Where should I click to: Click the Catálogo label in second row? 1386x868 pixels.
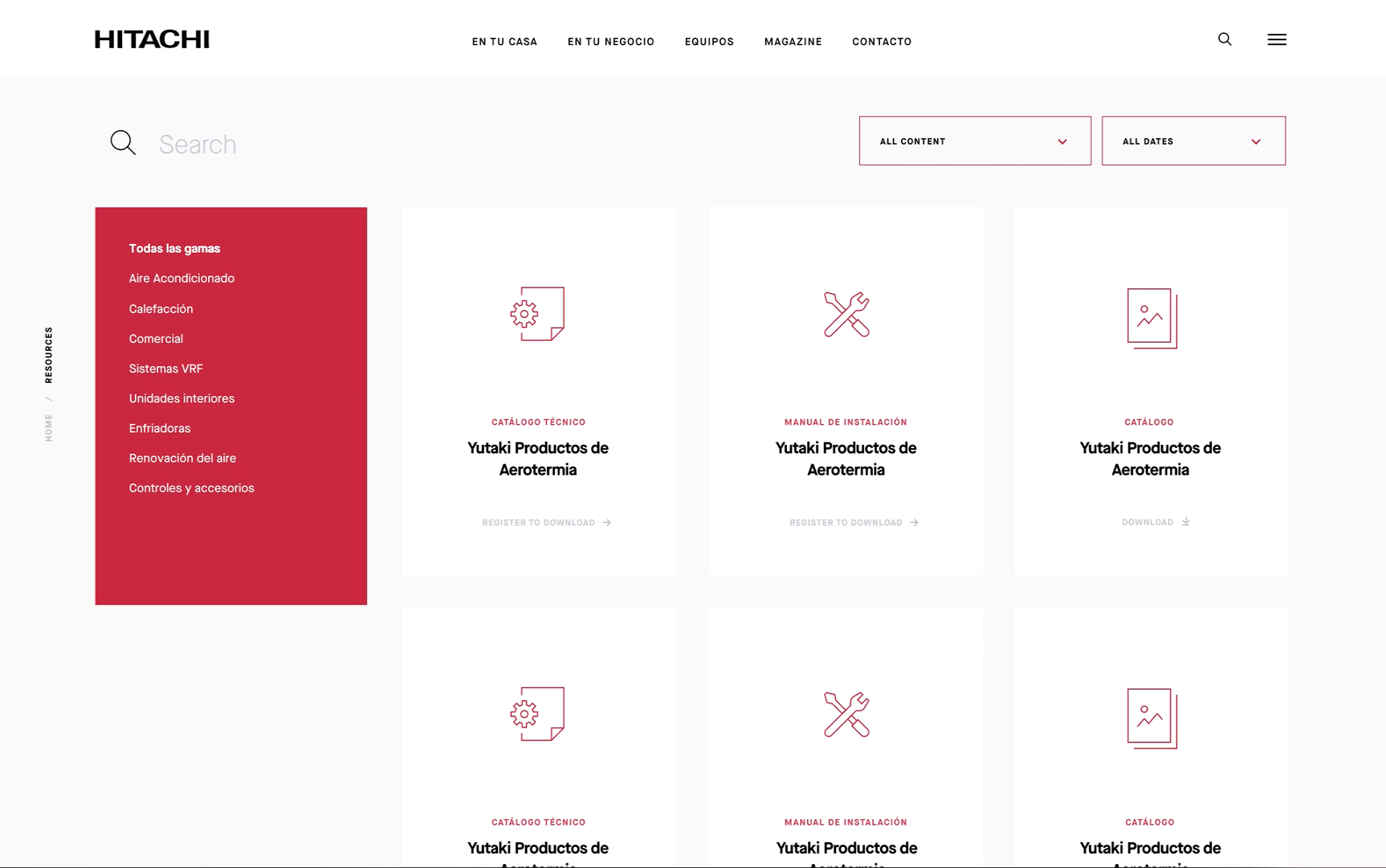coord(1150,822)
